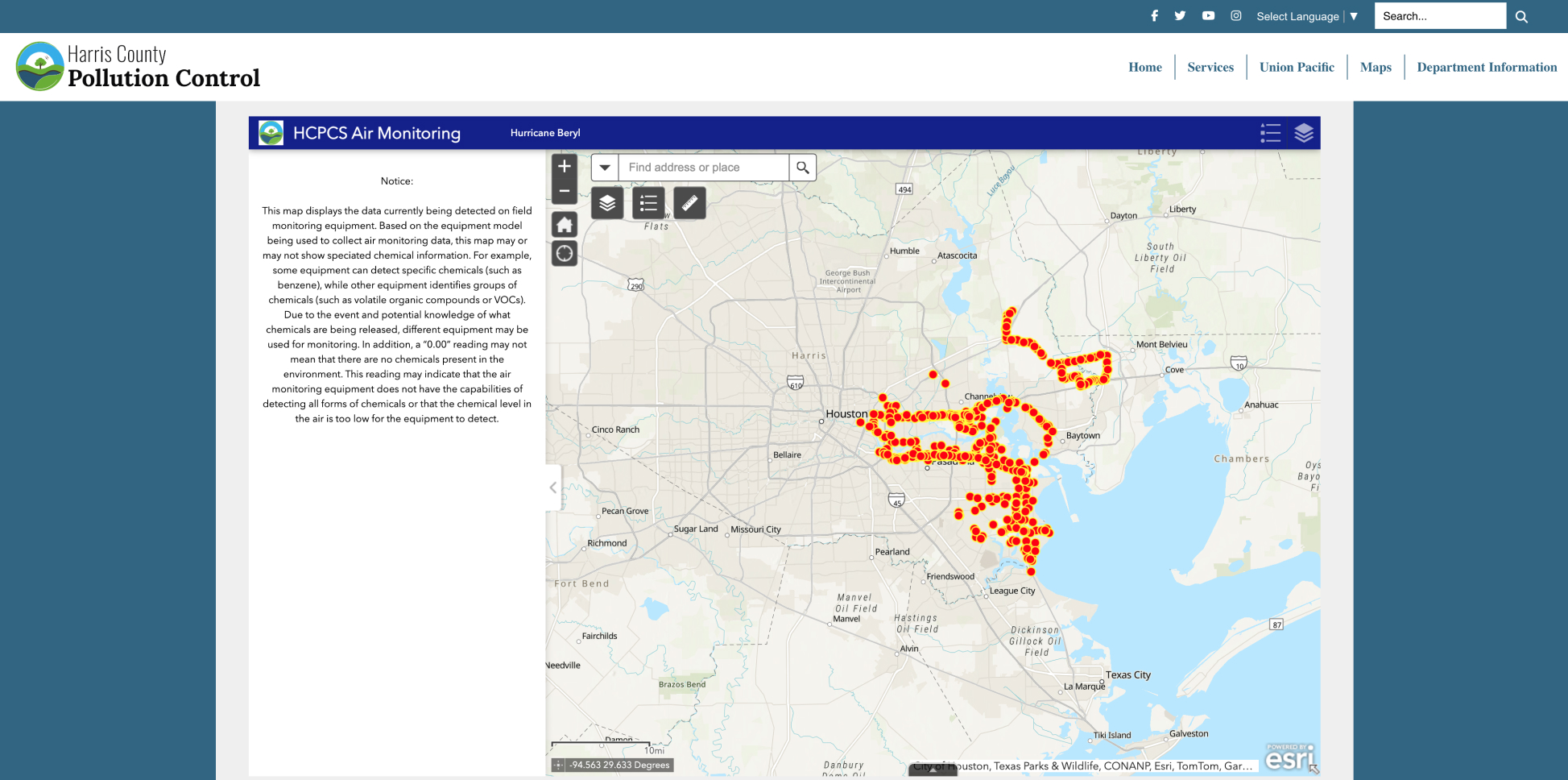The height and width of the screenshot is (780, 1568).
Task: Open the search source selector dropdown arrow
Action: pyautogui.click(x=605, y=168)
